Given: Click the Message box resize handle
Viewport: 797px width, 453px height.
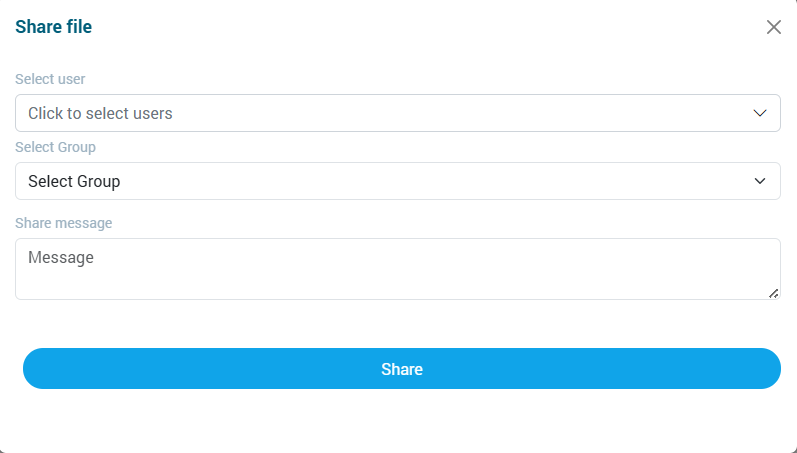Looking at the screenshot, I should (x=773, y=293).
